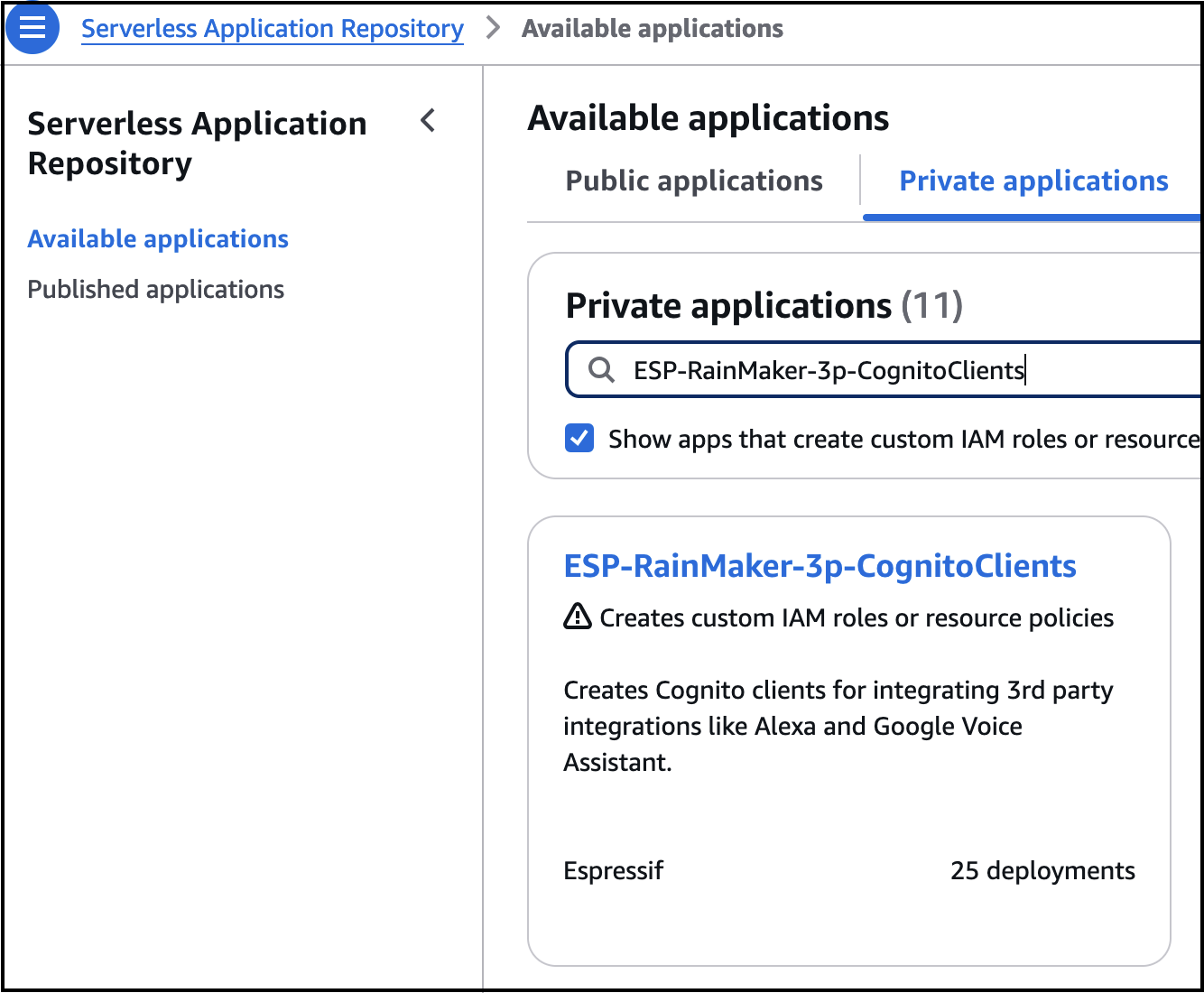The height and width of the screenshot is (993, 1204).
Task: Select the Private applications tab
Action: pos(1033,181)
